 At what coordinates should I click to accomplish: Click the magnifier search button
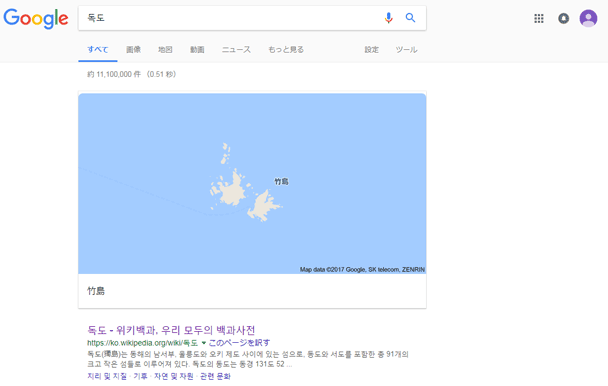click(410, 17)
